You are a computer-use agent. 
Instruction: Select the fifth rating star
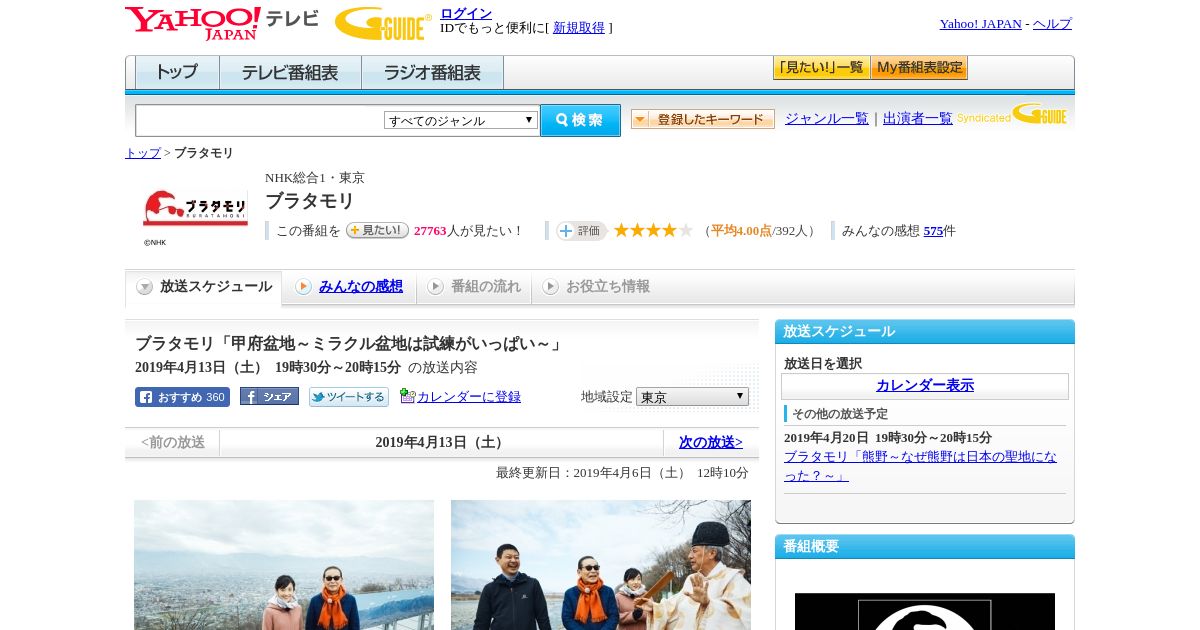(x=686, y=230)
